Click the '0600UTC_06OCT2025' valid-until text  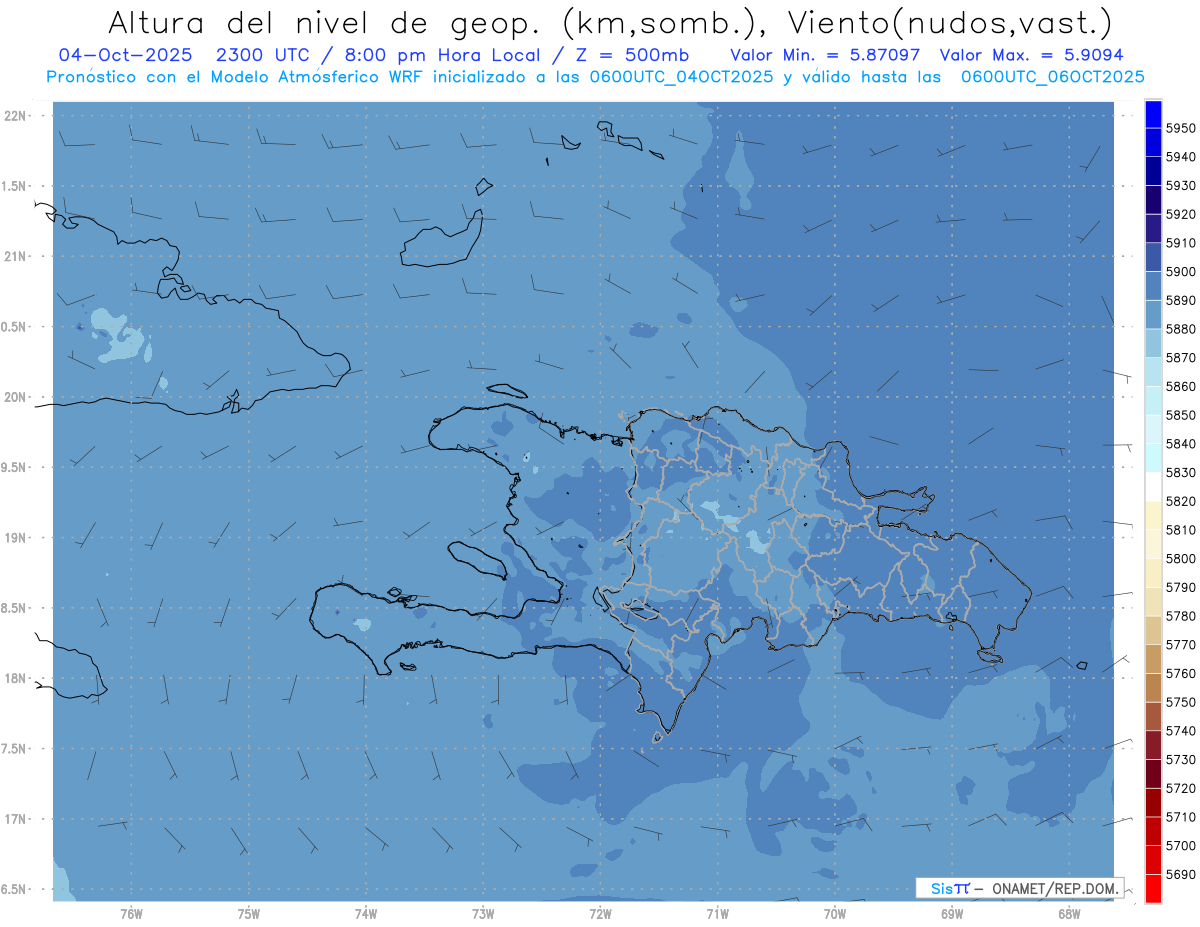[x=1053, y=76]
